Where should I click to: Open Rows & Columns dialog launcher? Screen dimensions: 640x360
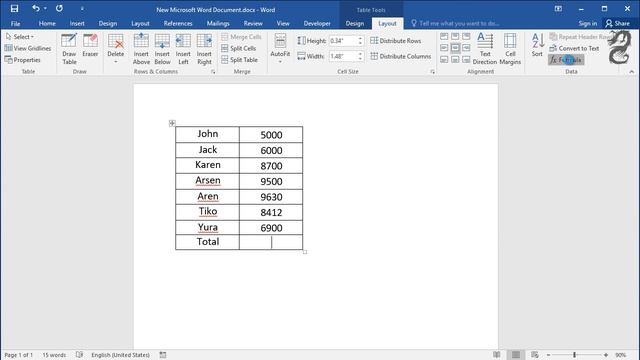213,72
